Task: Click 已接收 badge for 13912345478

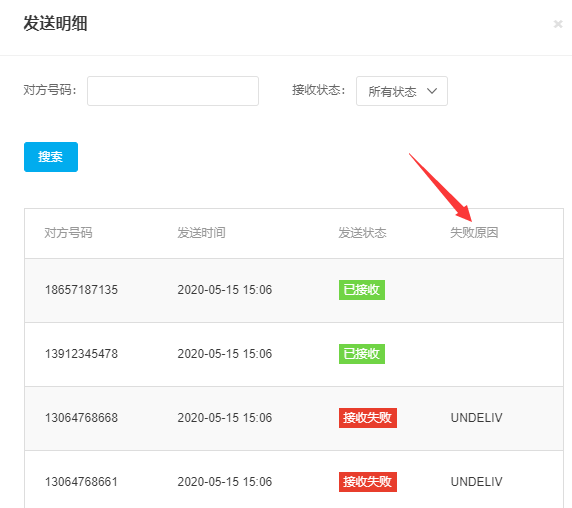Action: [362, 354]
